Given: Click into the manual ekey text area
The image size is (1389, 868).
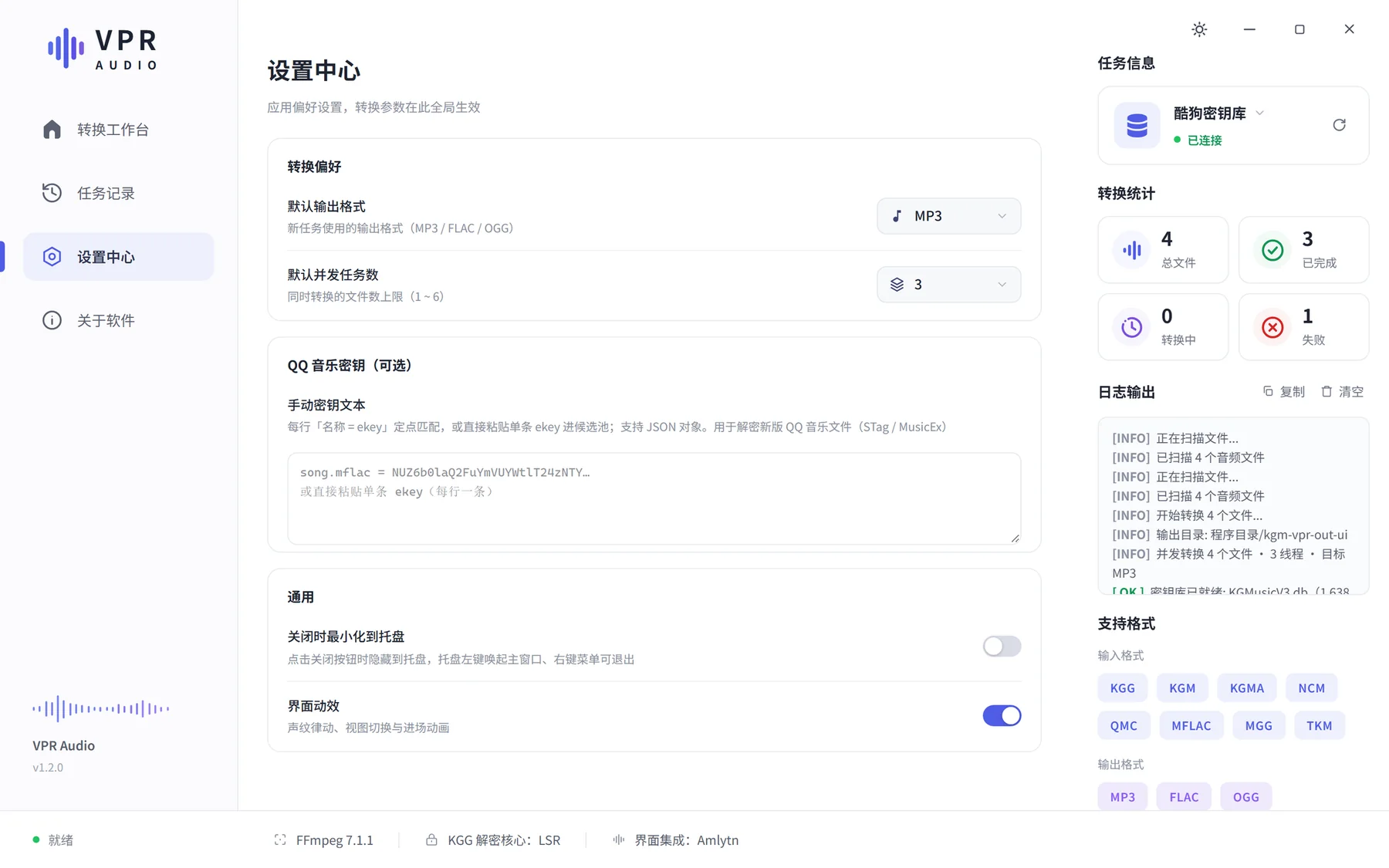Looking at the screenshot, I should [x=654, y=498].
